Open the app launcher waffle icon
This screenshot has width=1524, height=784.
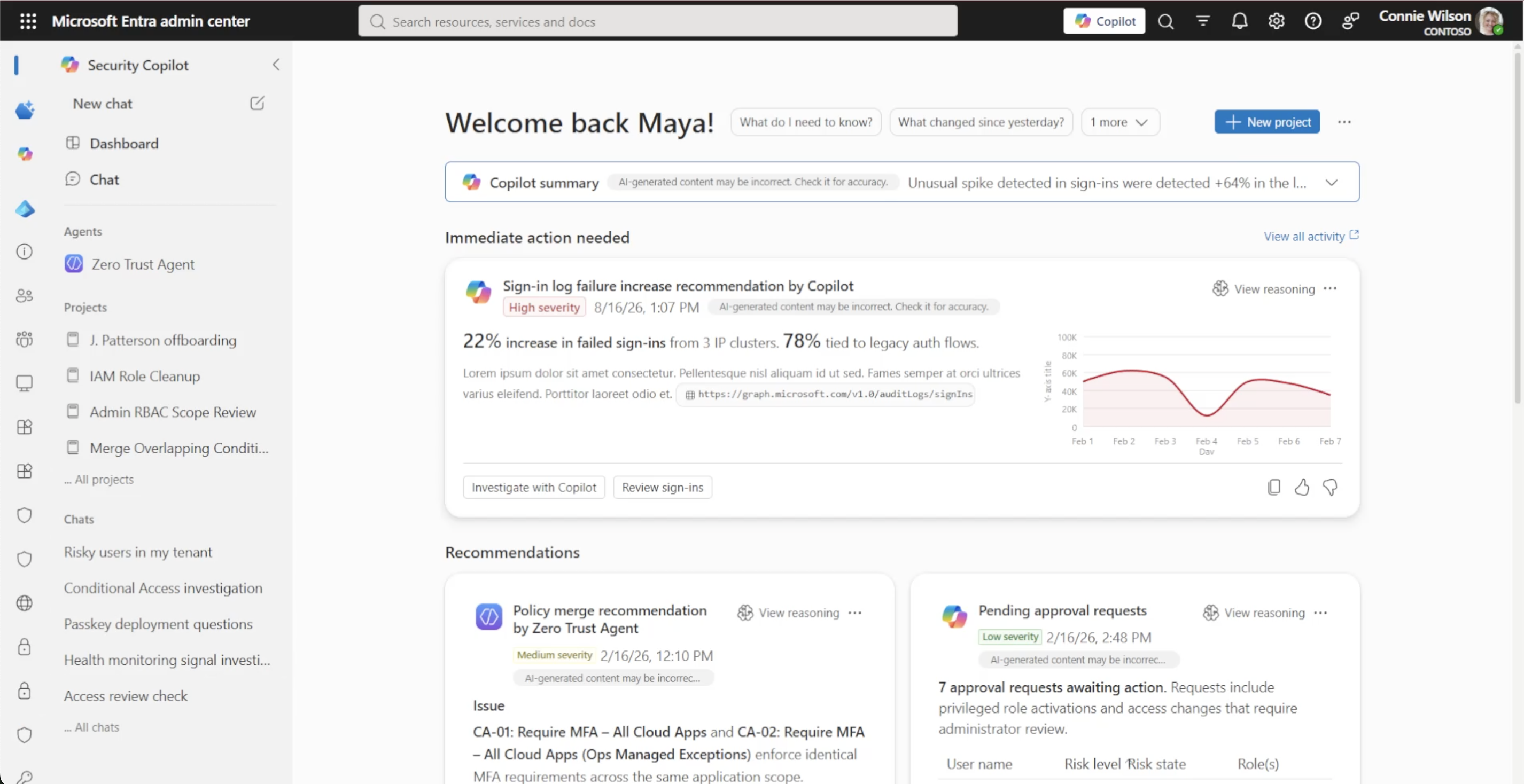coord(28,21)
